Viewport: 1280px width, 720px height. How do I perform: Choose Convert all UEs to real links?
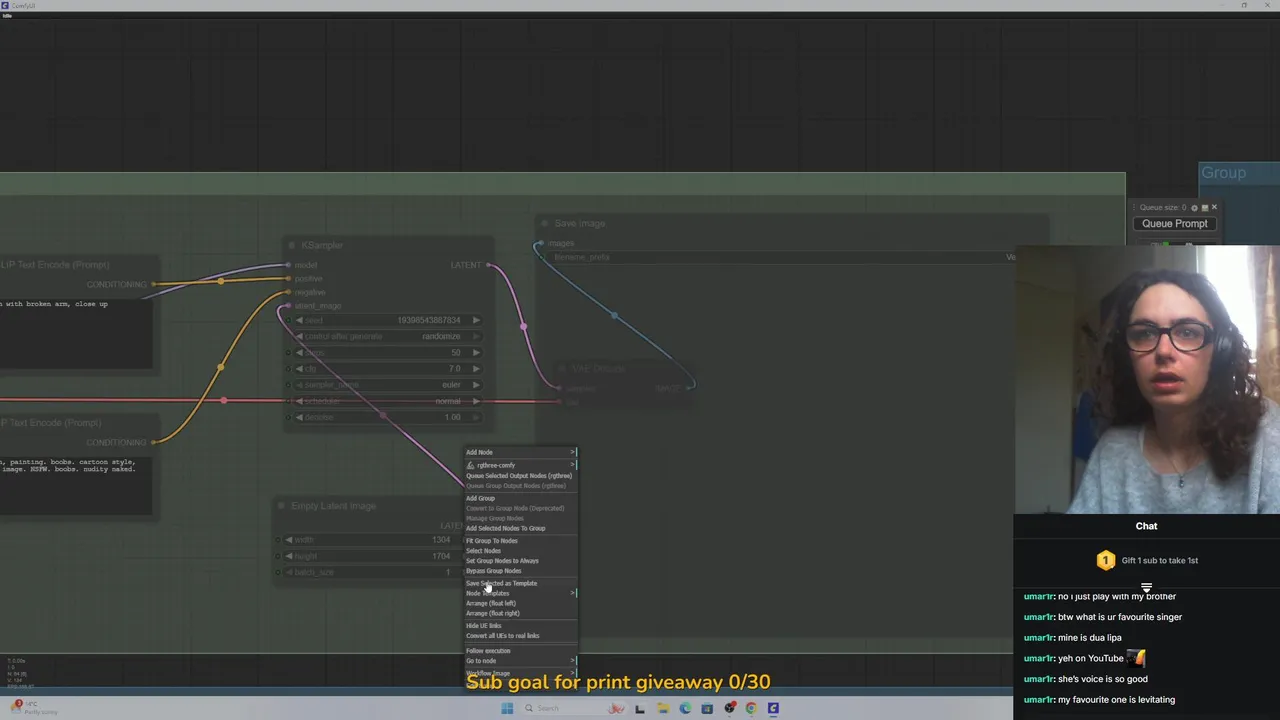tap(521, 636)
